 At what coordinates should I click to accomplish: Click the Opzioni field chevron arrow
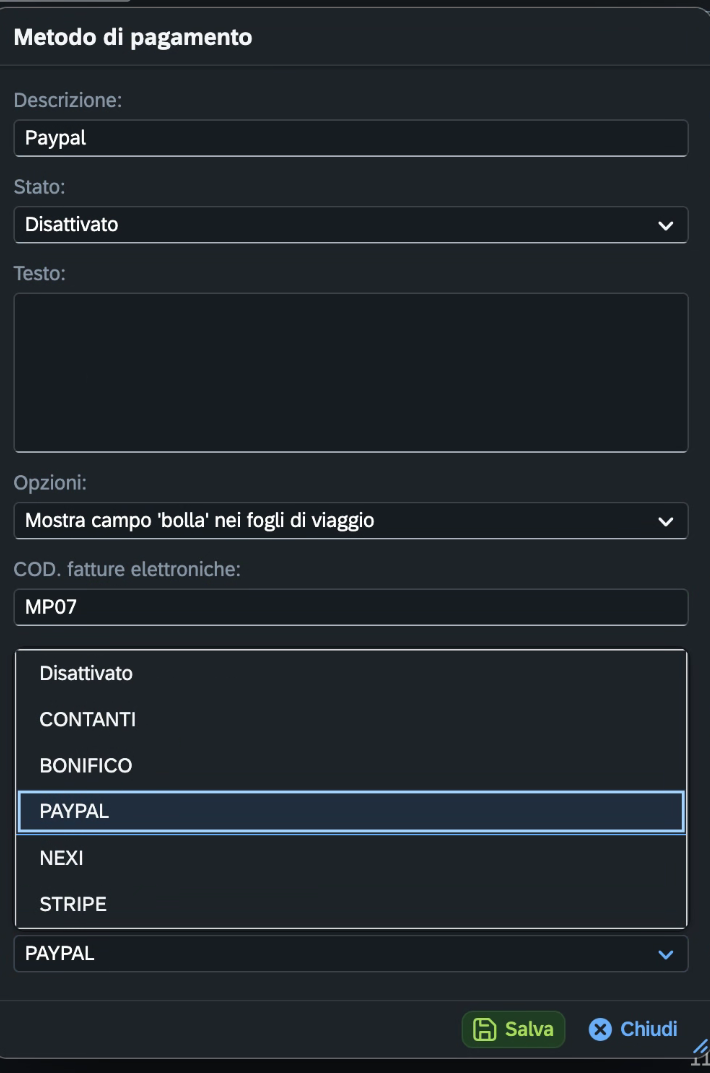pyautogui.click(x=665, y=521)
